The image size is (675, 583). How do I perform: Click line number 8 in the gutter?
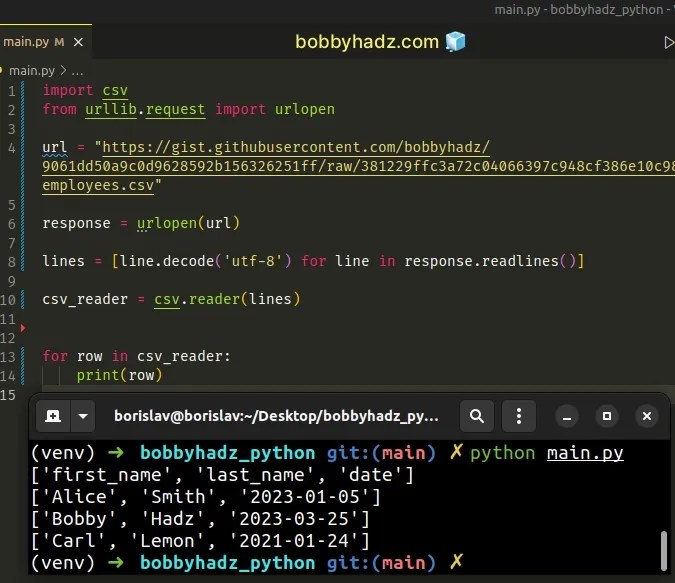click(x=12, y=262)
